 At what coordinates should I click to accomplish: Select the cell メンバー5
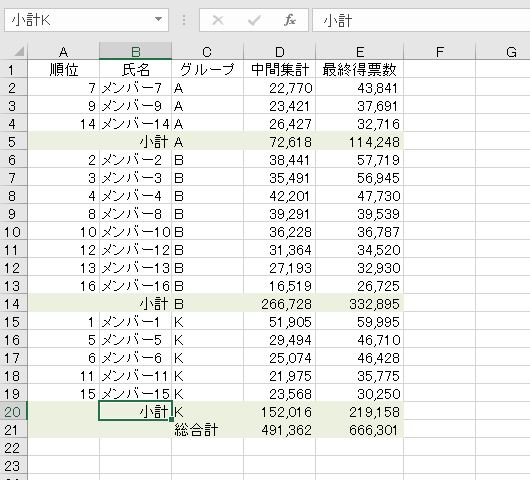(136, 340)
